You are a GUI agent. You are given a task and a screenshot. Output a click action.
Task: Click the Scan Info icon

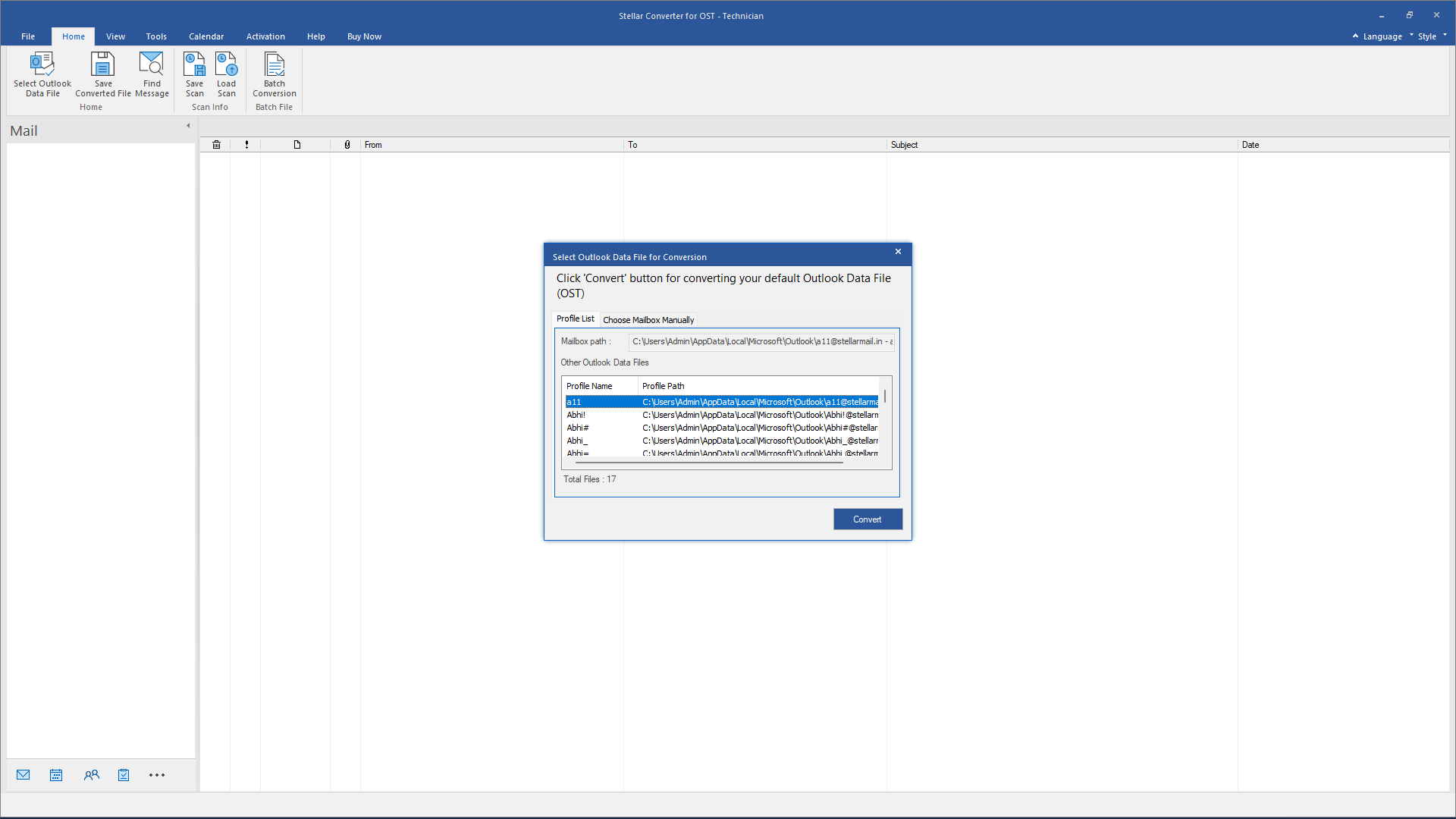[210, 107]
